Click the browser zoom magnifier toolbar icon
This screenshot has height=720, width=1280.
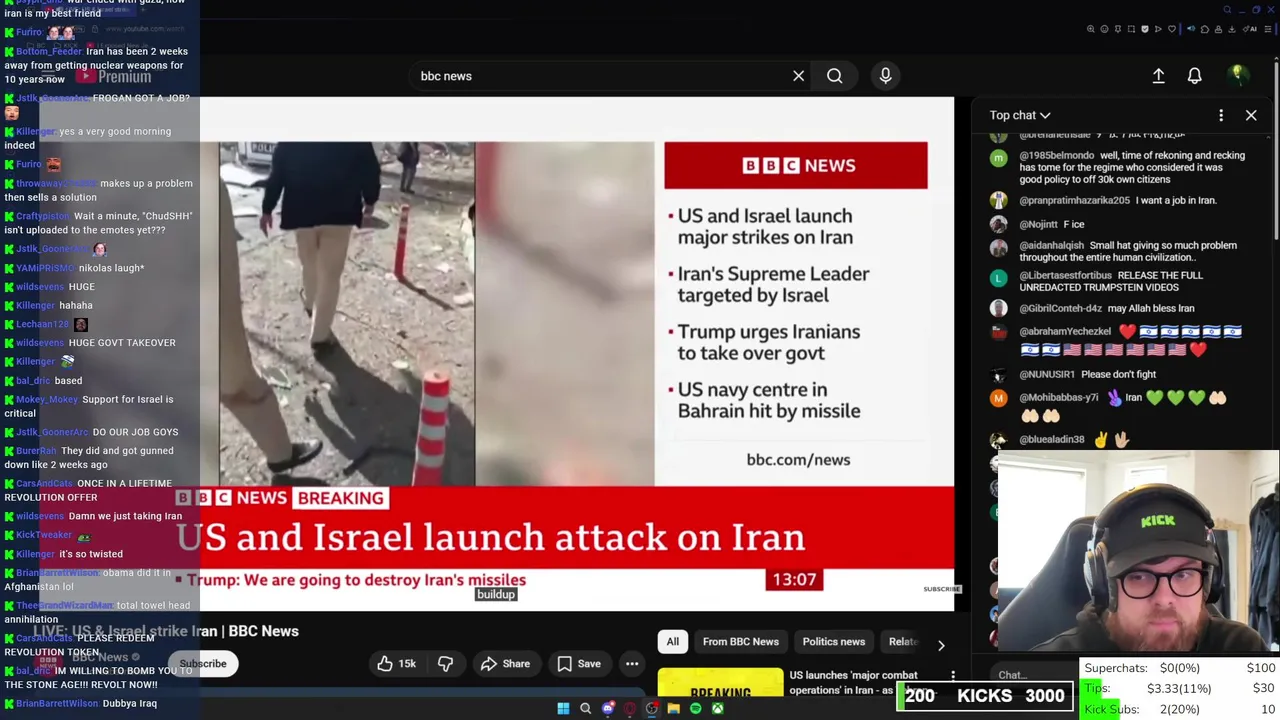1091,29
